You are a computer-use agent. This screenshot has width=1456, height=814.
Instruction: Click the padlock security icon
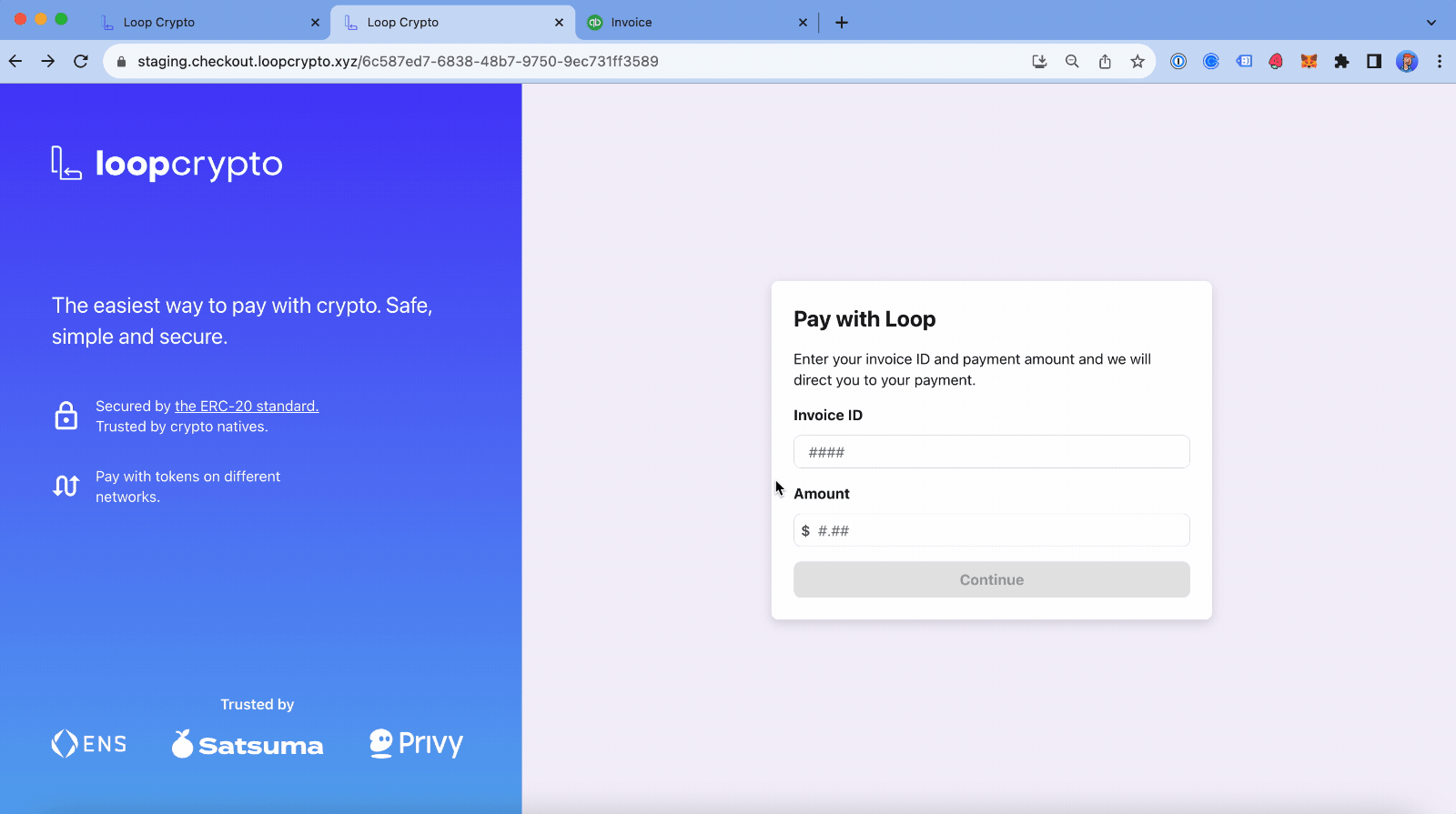(66, 416)
